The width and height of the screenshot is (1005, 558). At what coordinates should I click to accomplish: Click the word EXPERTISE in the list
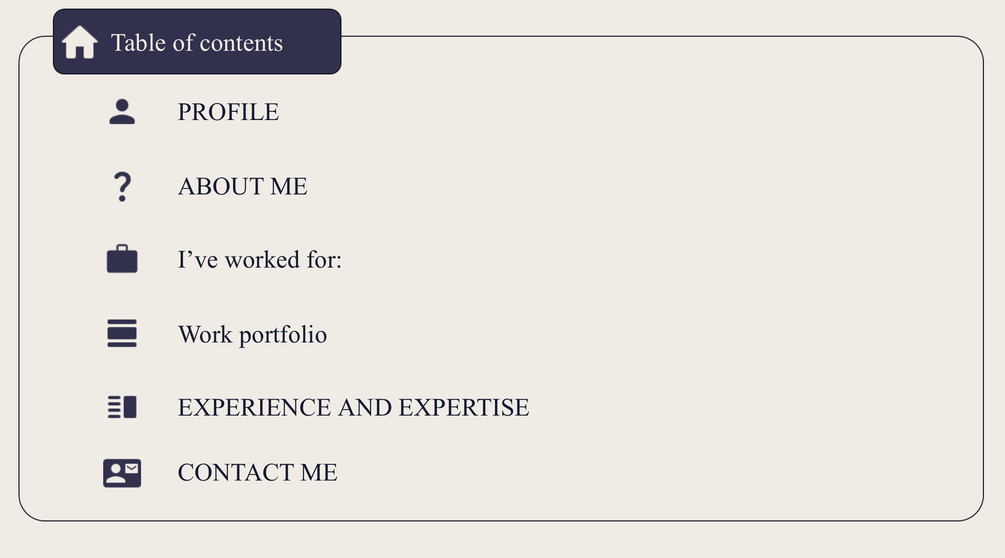(x=463, y=407)
